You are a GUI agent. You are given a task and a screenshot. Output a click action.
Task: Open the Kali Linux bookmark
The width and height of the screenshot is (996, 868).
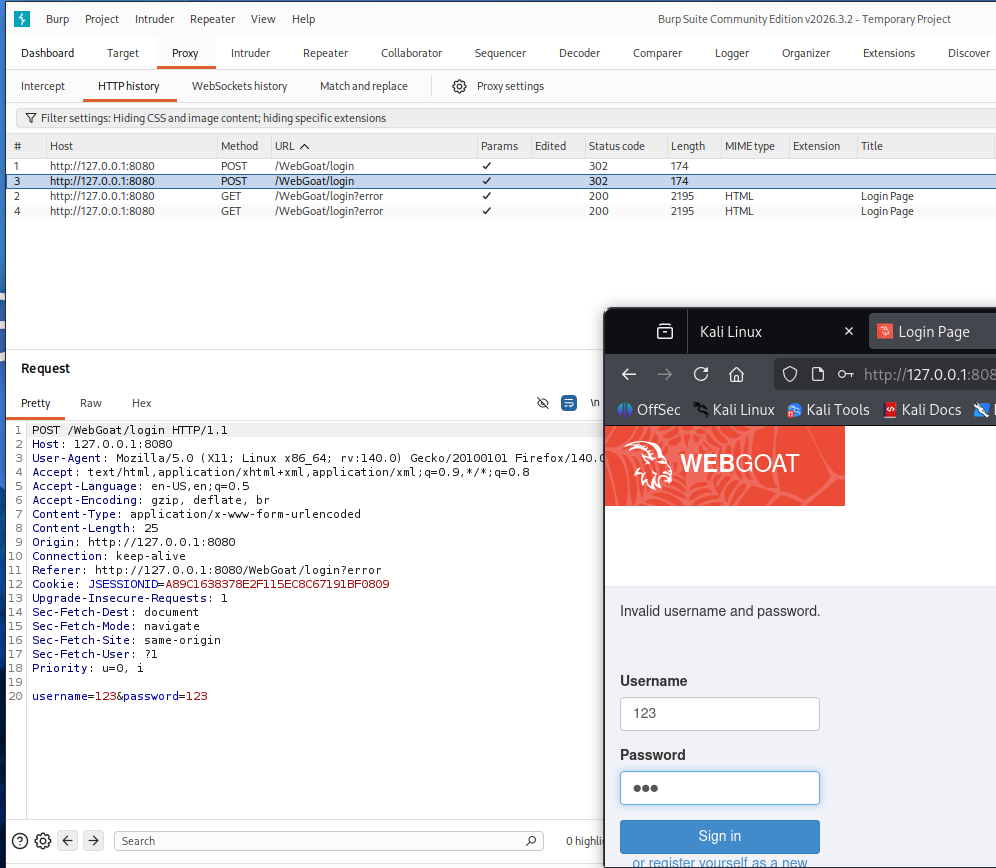734,410
